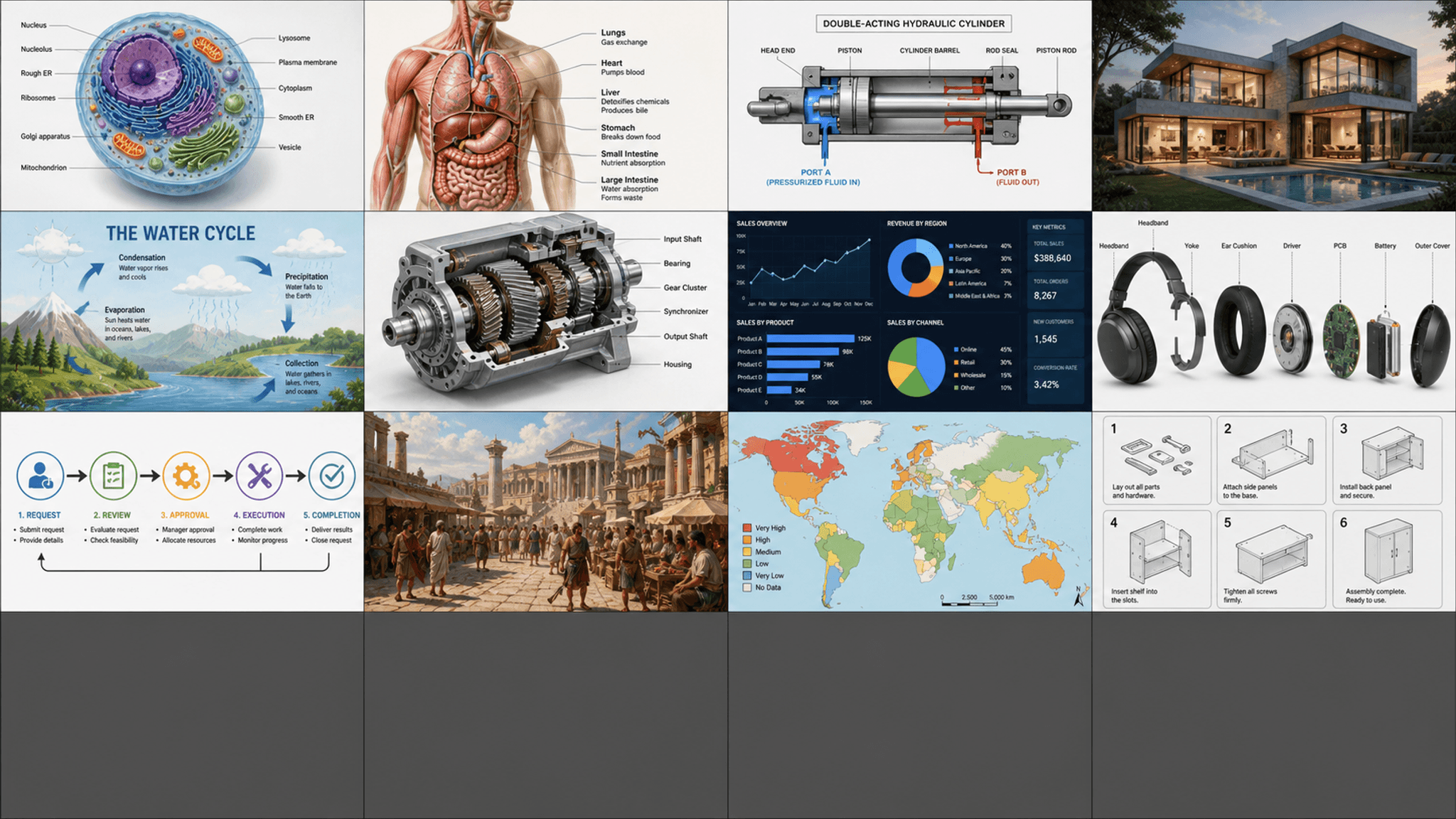The height and width of the screenshot is (819, 1456).
Task: Click the $388,640 total sales value
Action: click(x=1052, y=258)
